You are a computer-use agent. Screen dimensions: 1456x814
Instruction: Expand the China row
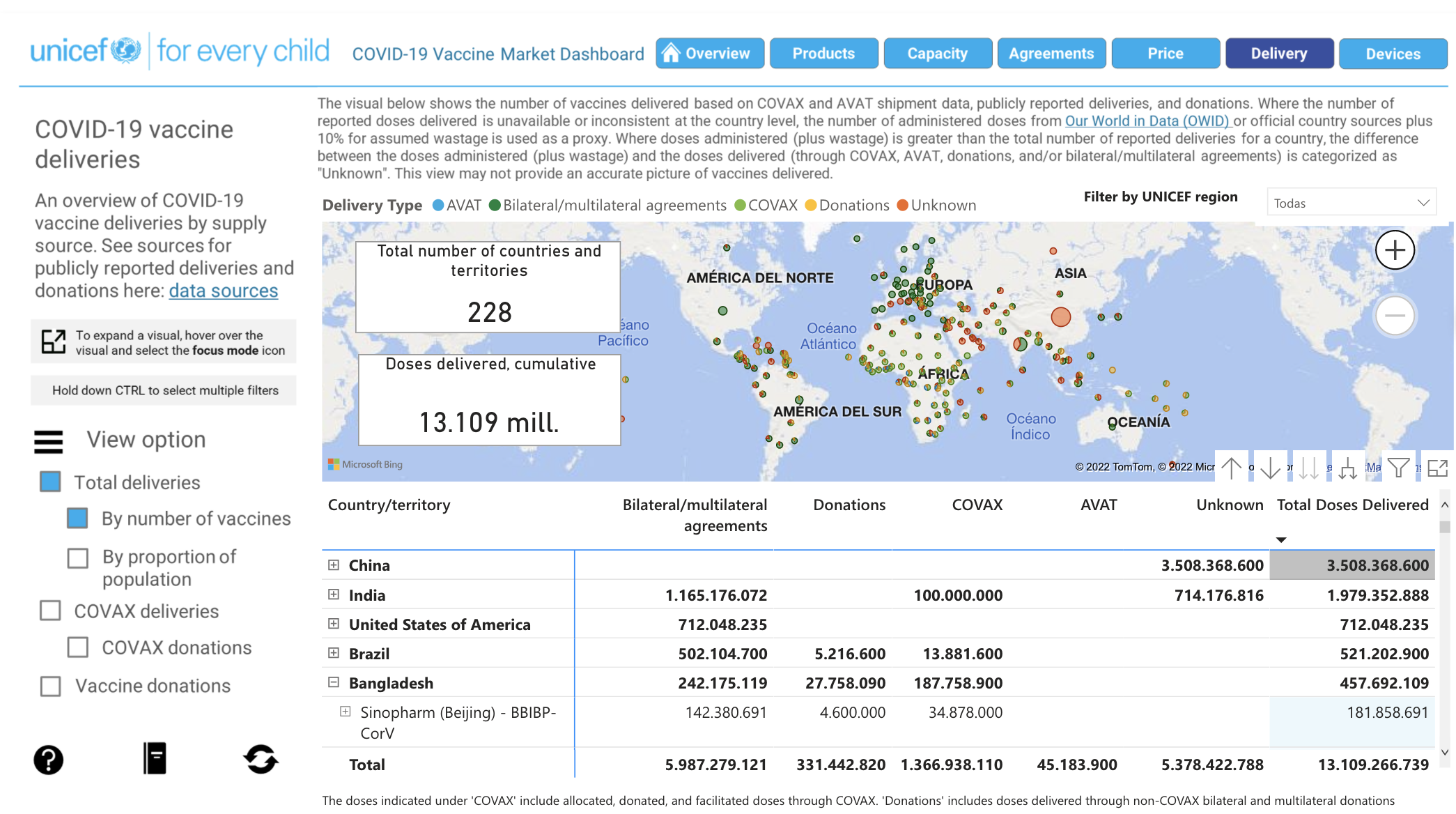tap(334, 565)
